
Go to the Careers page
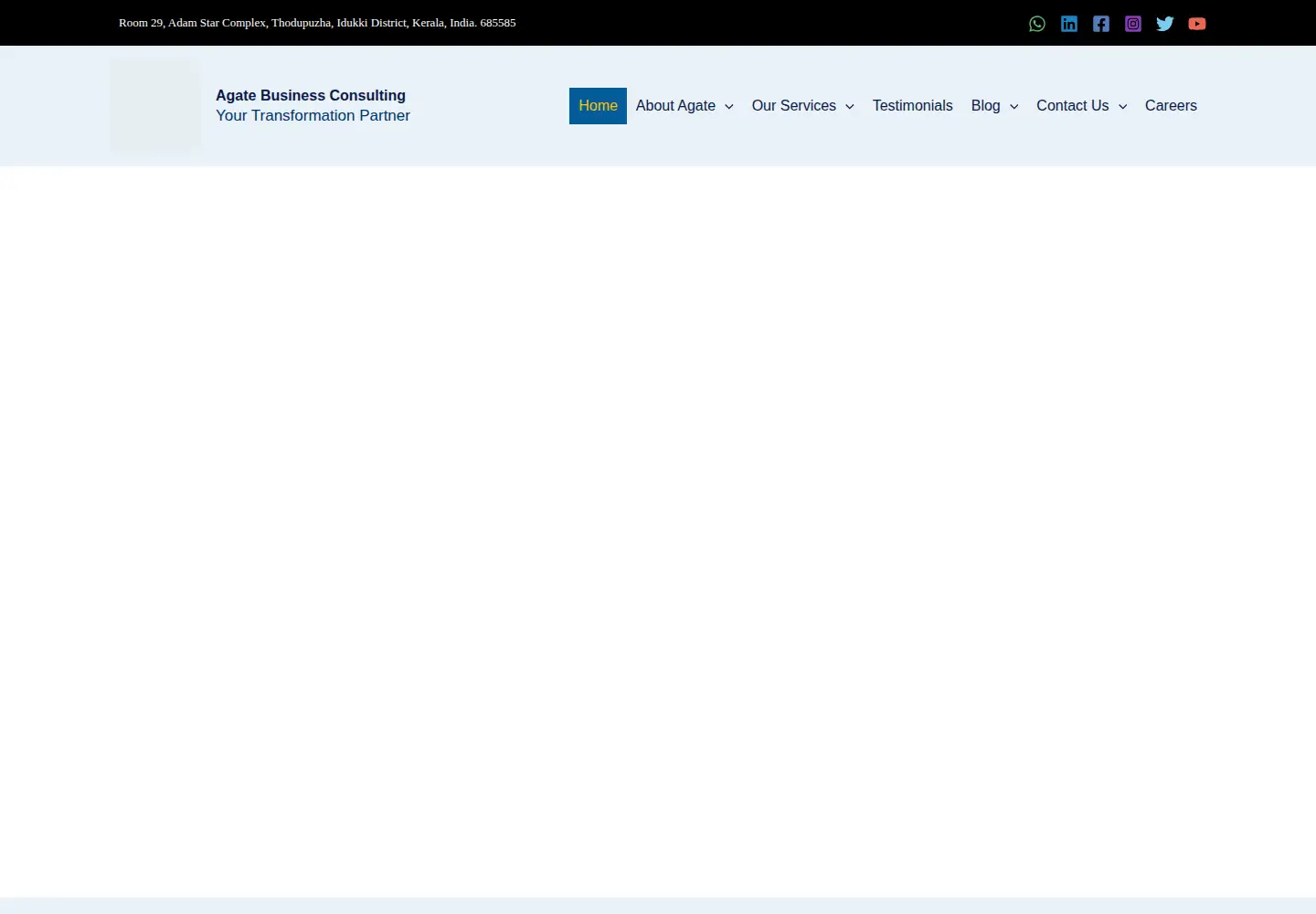(1171, 106)
